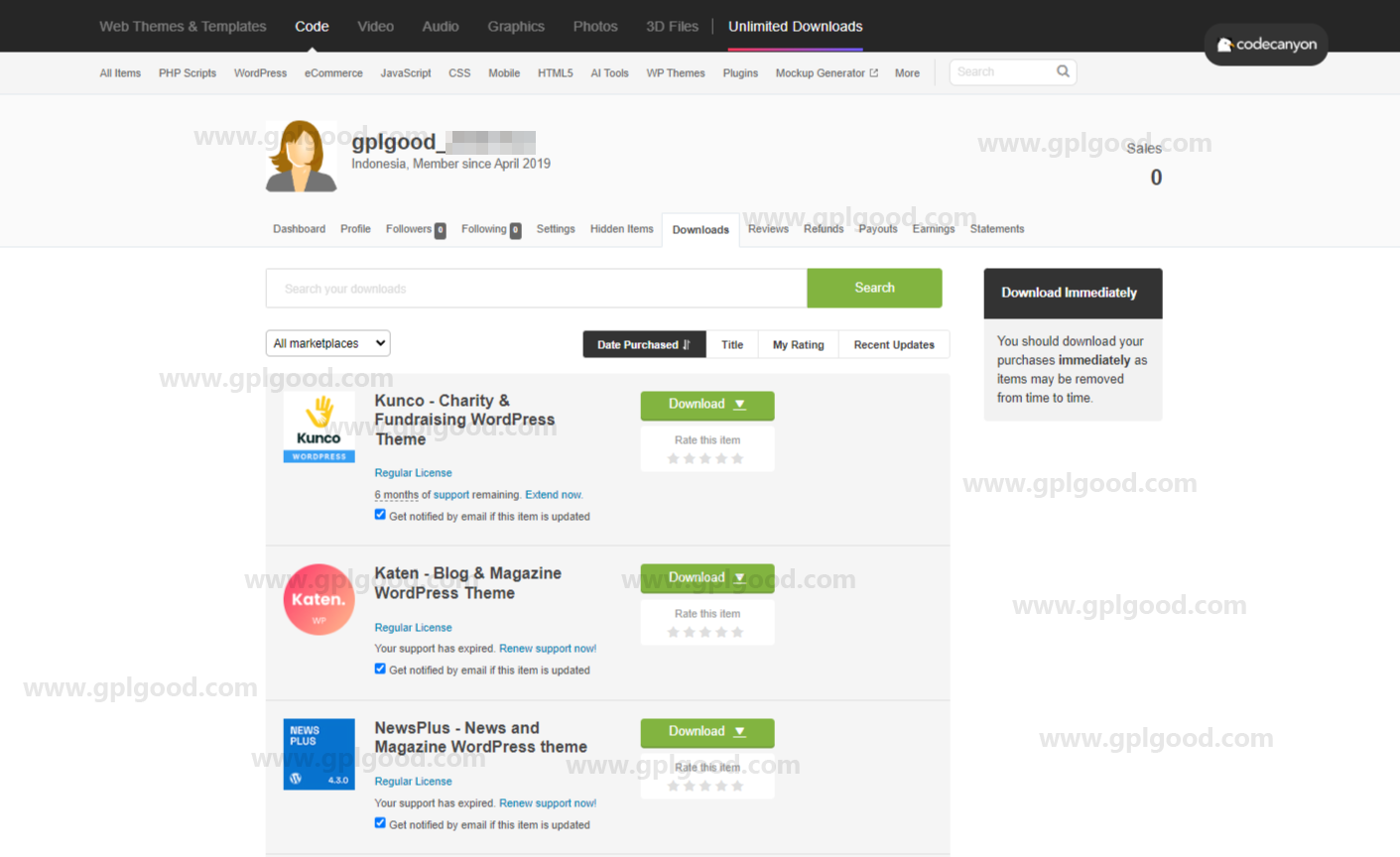Browse PHP Scripts category

coord(188,73)
